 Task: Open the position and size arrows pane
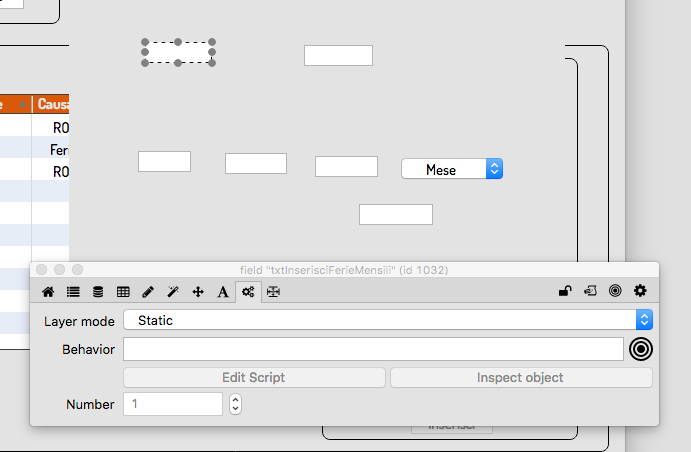point(198,292)
